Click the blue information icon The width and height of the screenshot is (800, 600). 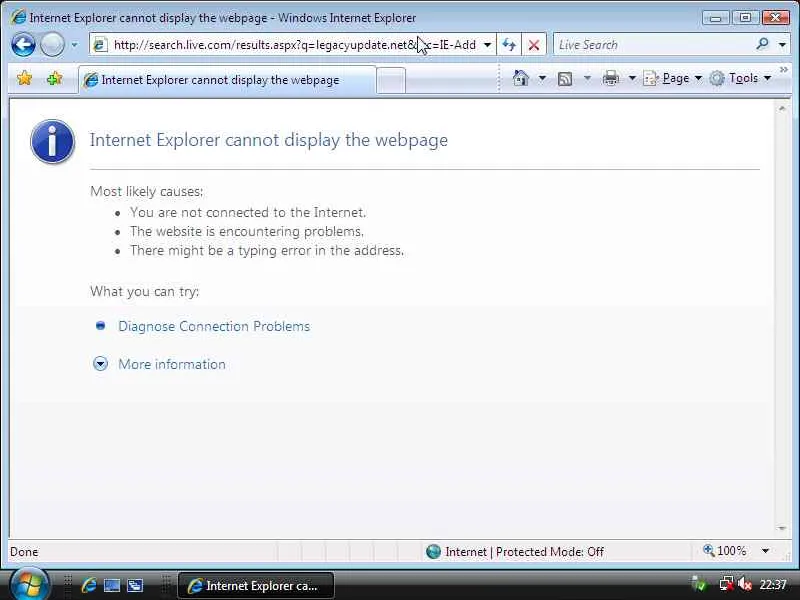pos(53,141)
